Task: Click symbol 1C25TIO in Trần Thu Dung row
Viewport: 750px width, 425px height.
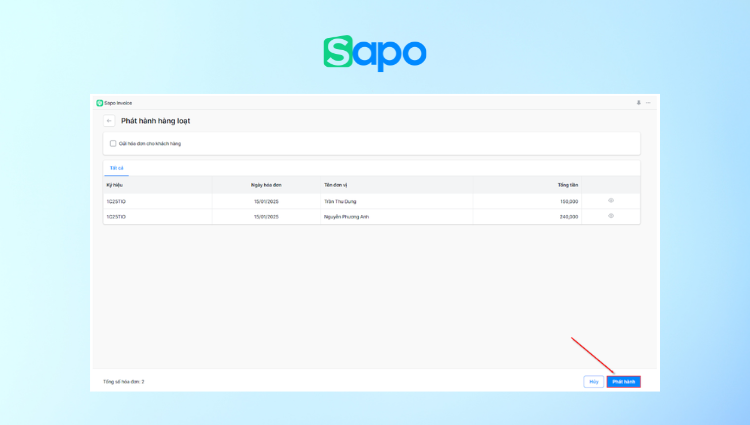Action: [116, 202]
